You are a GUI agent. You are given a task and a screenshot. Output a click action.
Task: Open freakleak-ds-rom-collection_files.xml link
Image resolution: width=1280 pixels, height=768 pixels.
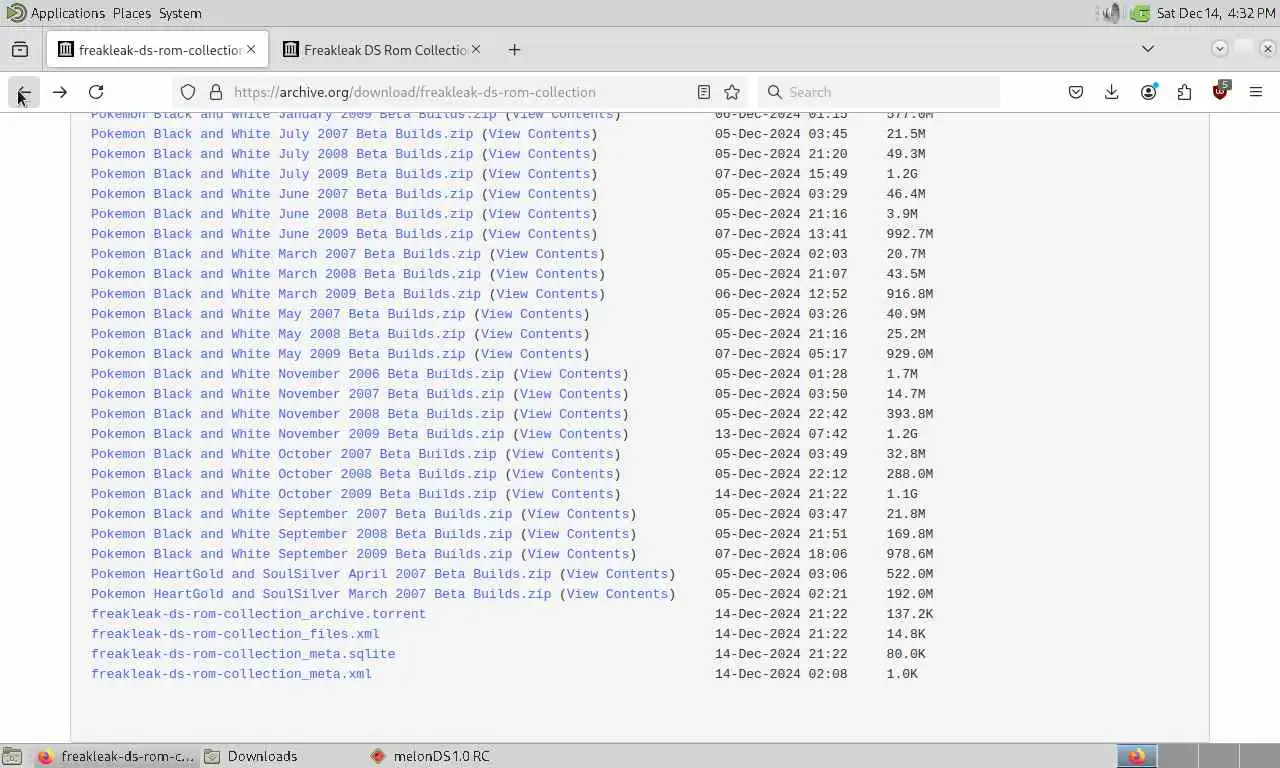235,634
